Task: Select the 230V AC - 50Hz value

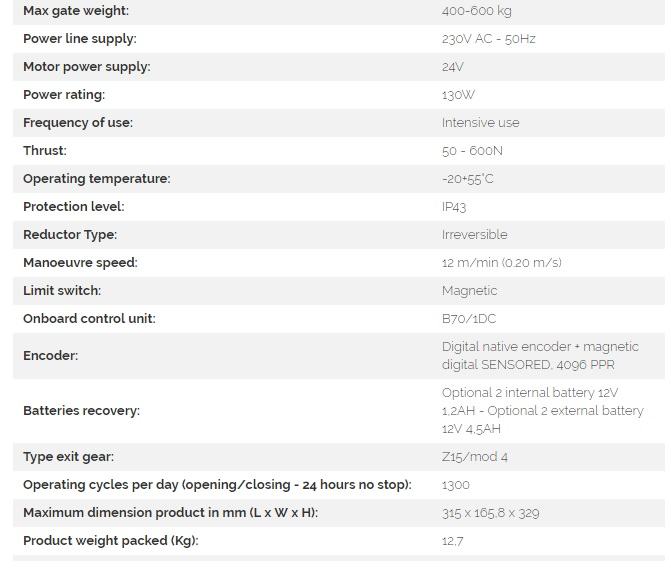Action: pyautogui.click(x=488, y=39)
